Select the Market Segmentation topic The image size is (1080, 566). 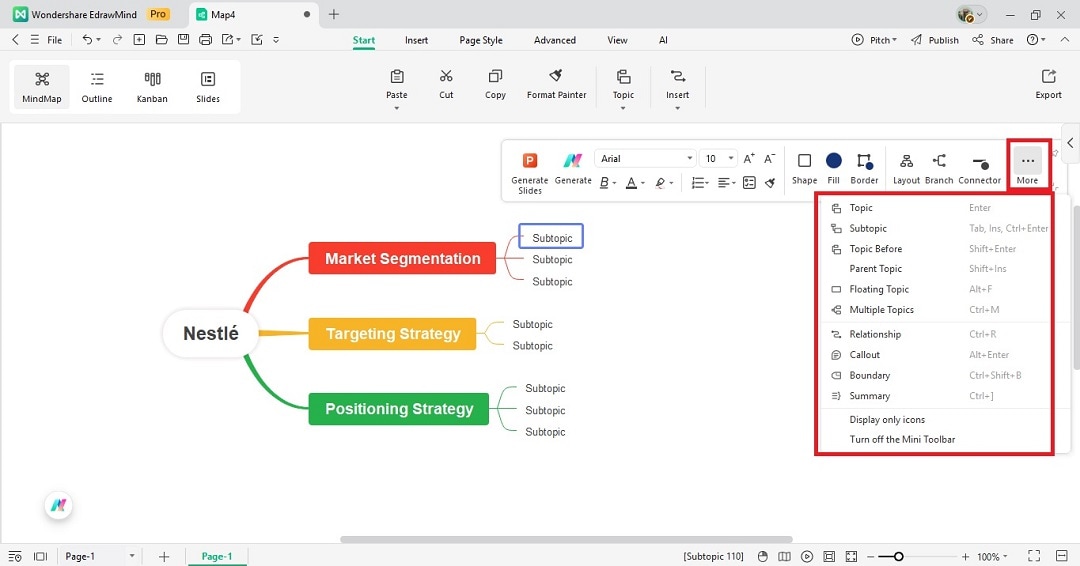click(402, 258)
